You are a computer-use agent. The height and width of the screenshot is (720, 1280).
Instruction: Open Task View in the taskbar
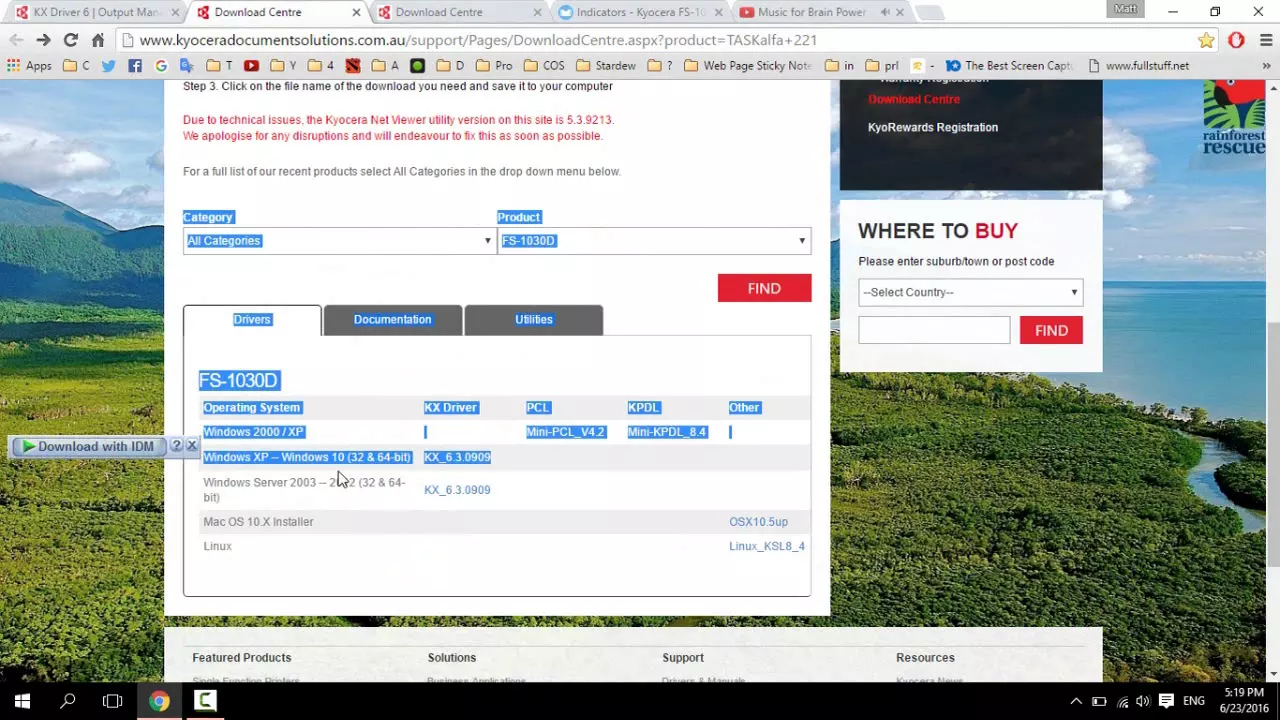113,701
